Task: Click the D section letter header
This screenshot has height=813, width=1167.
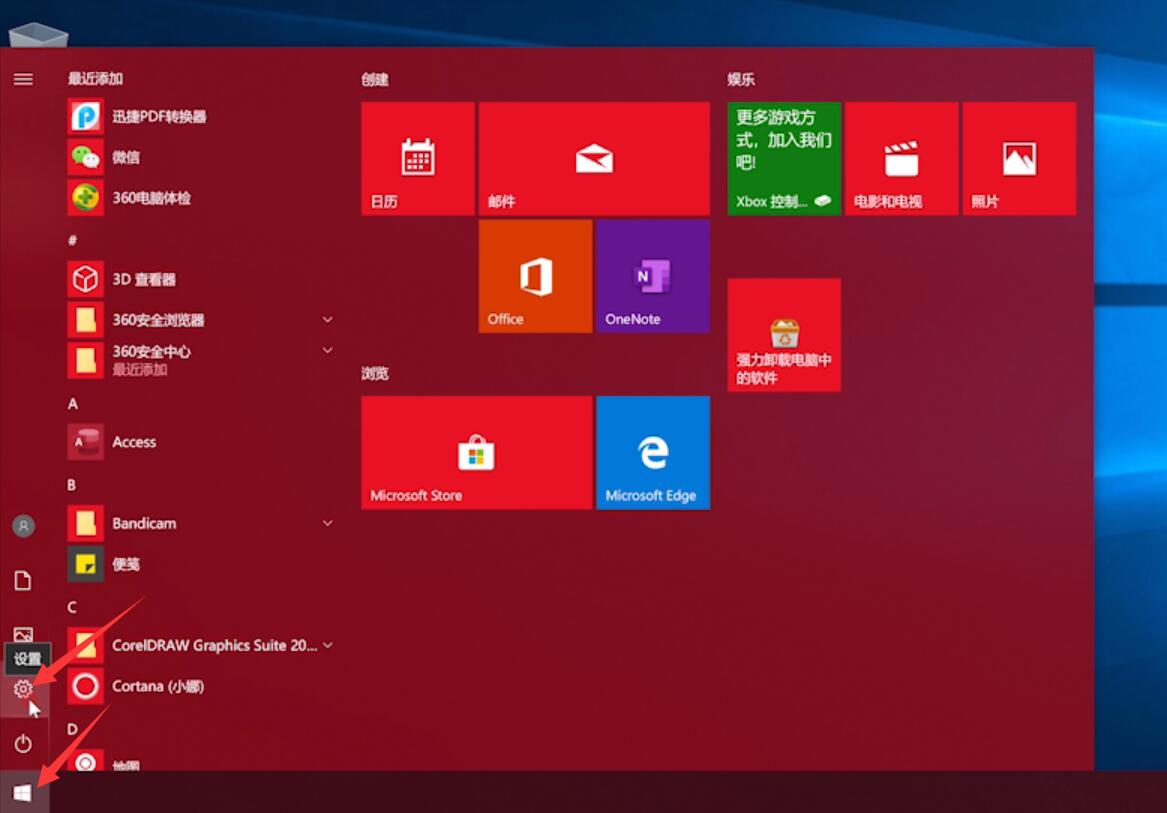Action: coord(72,729)
